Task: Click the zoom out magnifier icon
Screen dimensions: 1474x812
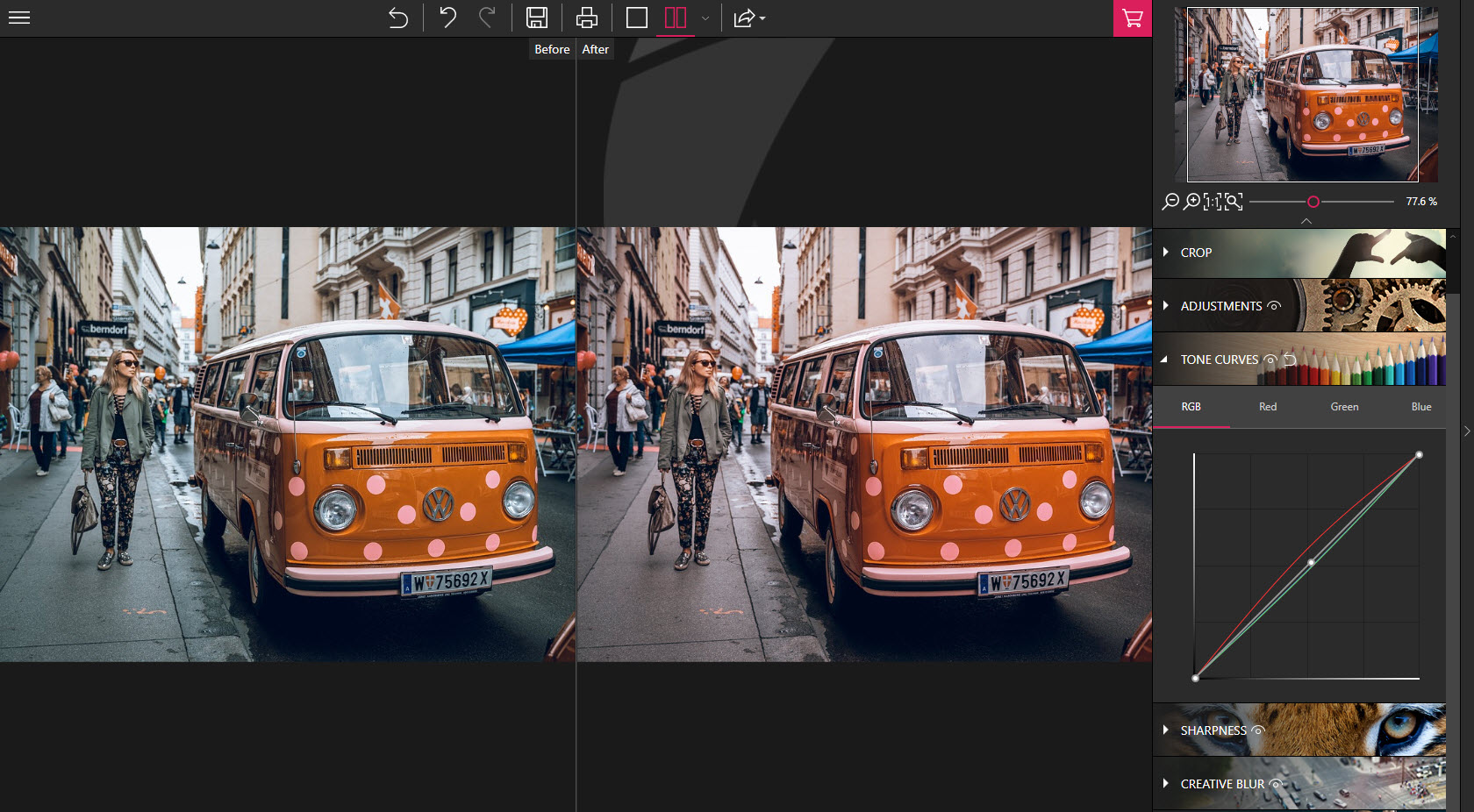Action: point(1170,202)
